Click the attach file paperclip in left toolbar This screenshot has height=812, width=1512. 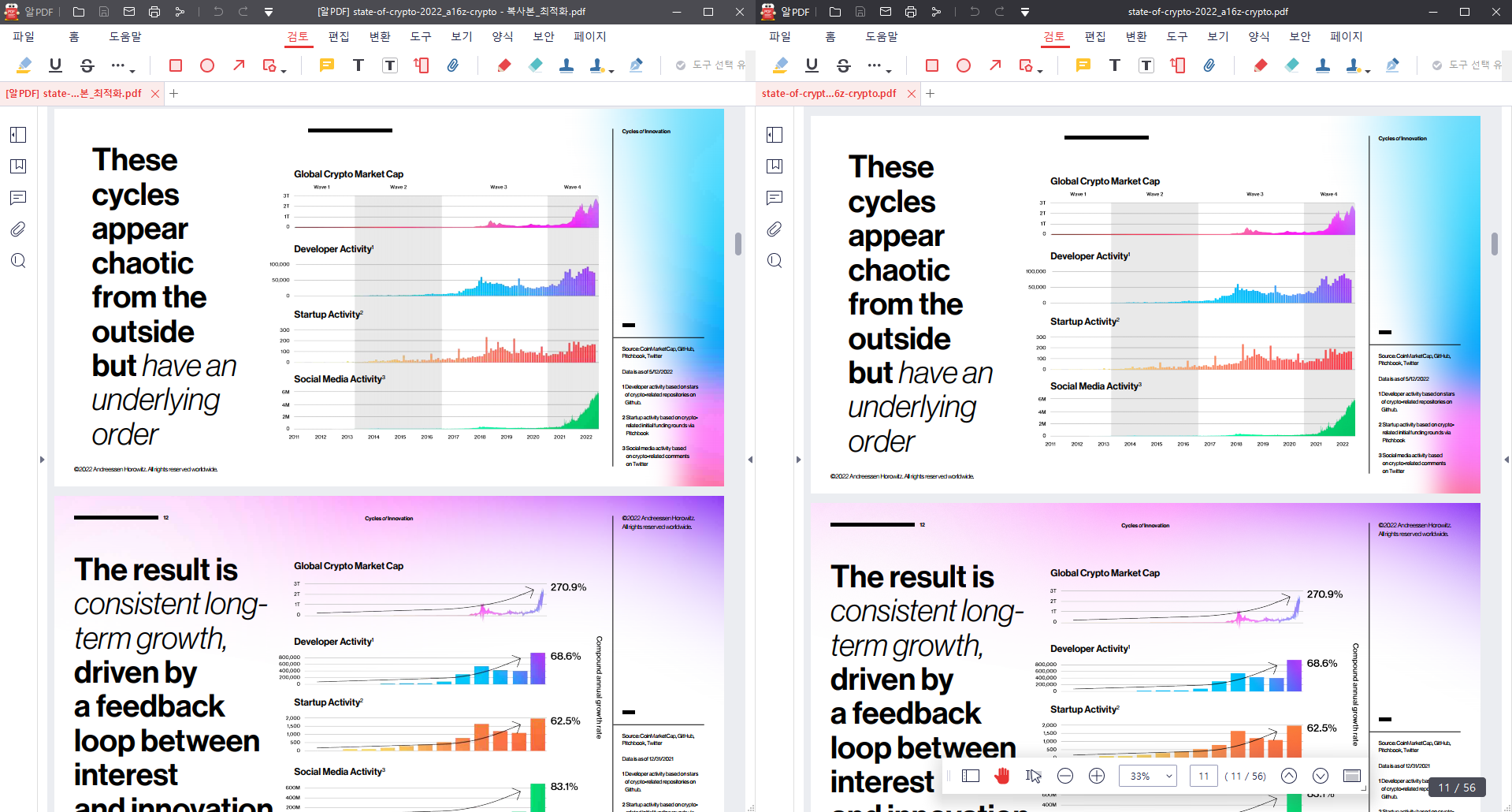tap(453, 65)
